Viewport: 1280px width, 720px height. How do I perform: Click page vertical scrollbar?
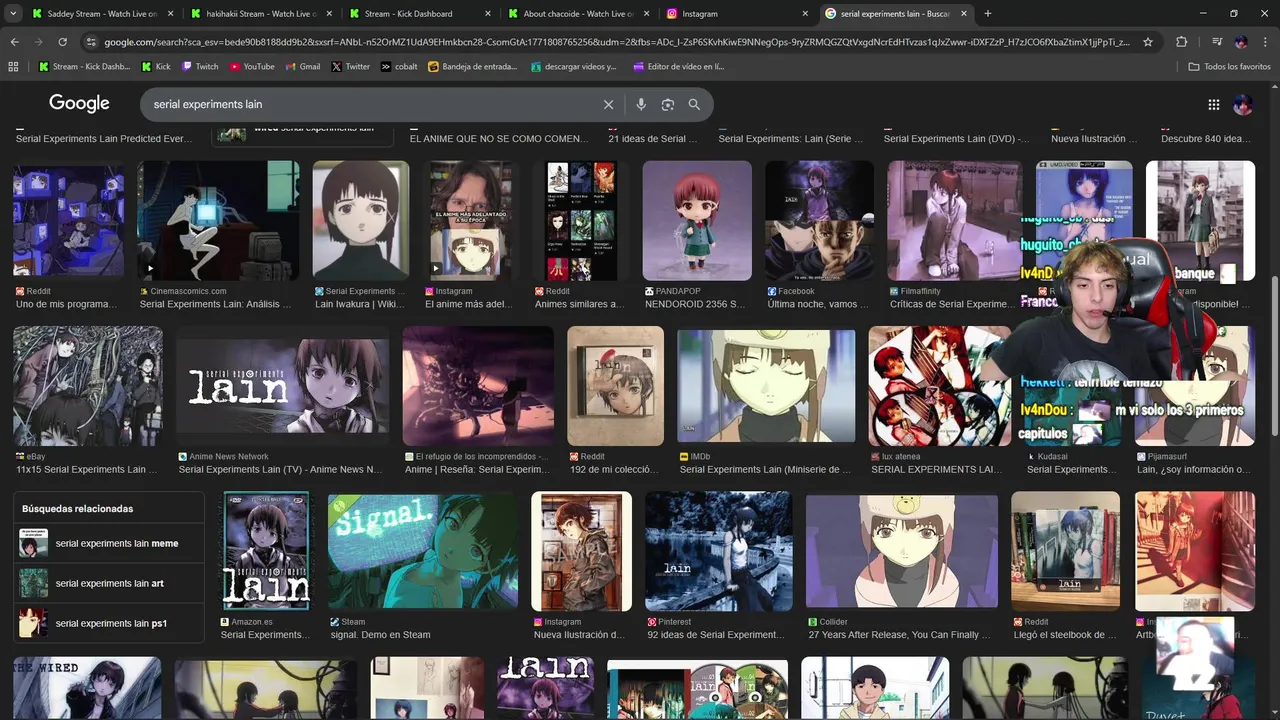[1273, 355]
